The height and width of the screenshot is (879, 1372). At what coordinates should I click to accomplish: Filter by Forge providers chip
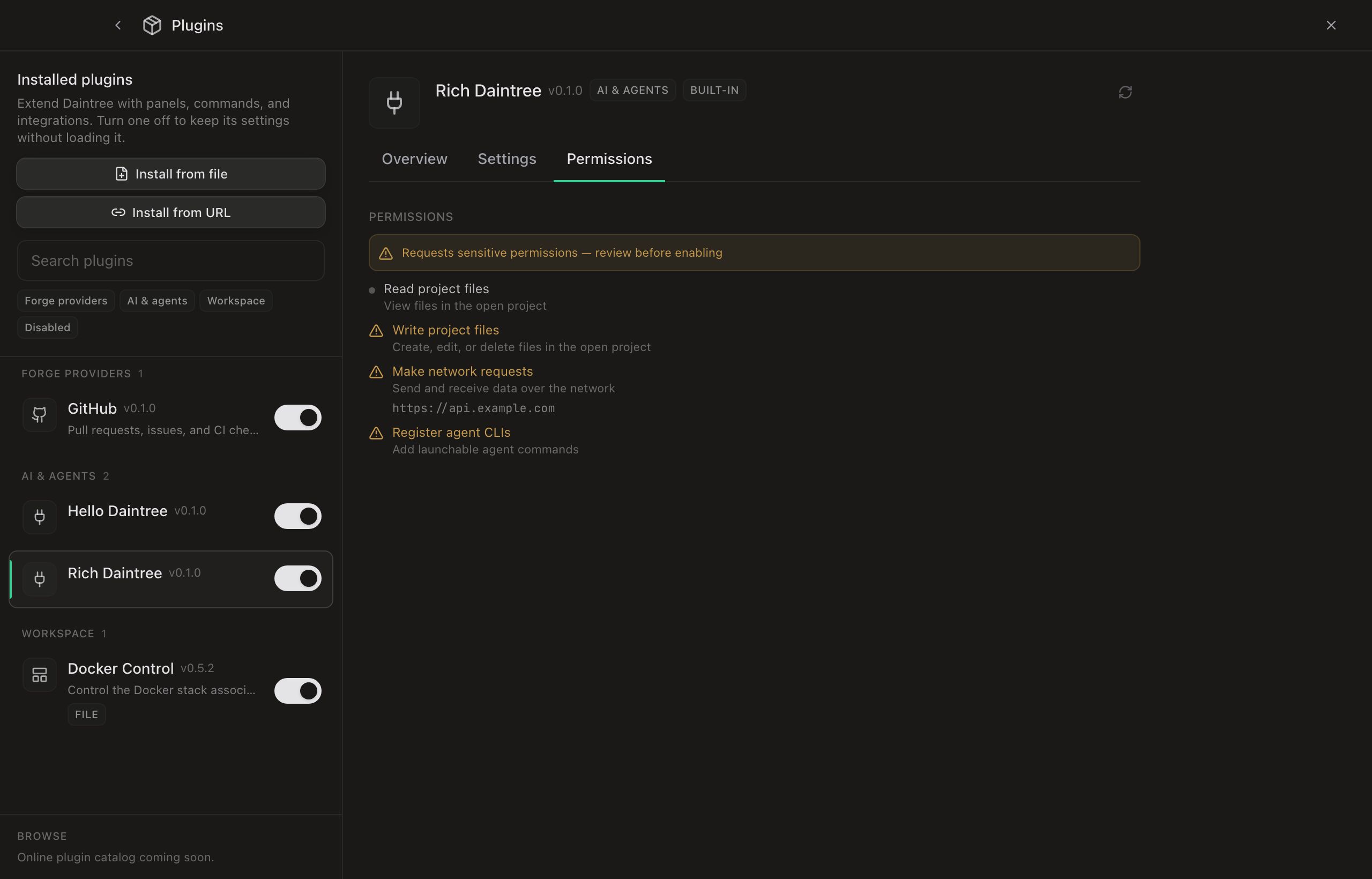65,301
